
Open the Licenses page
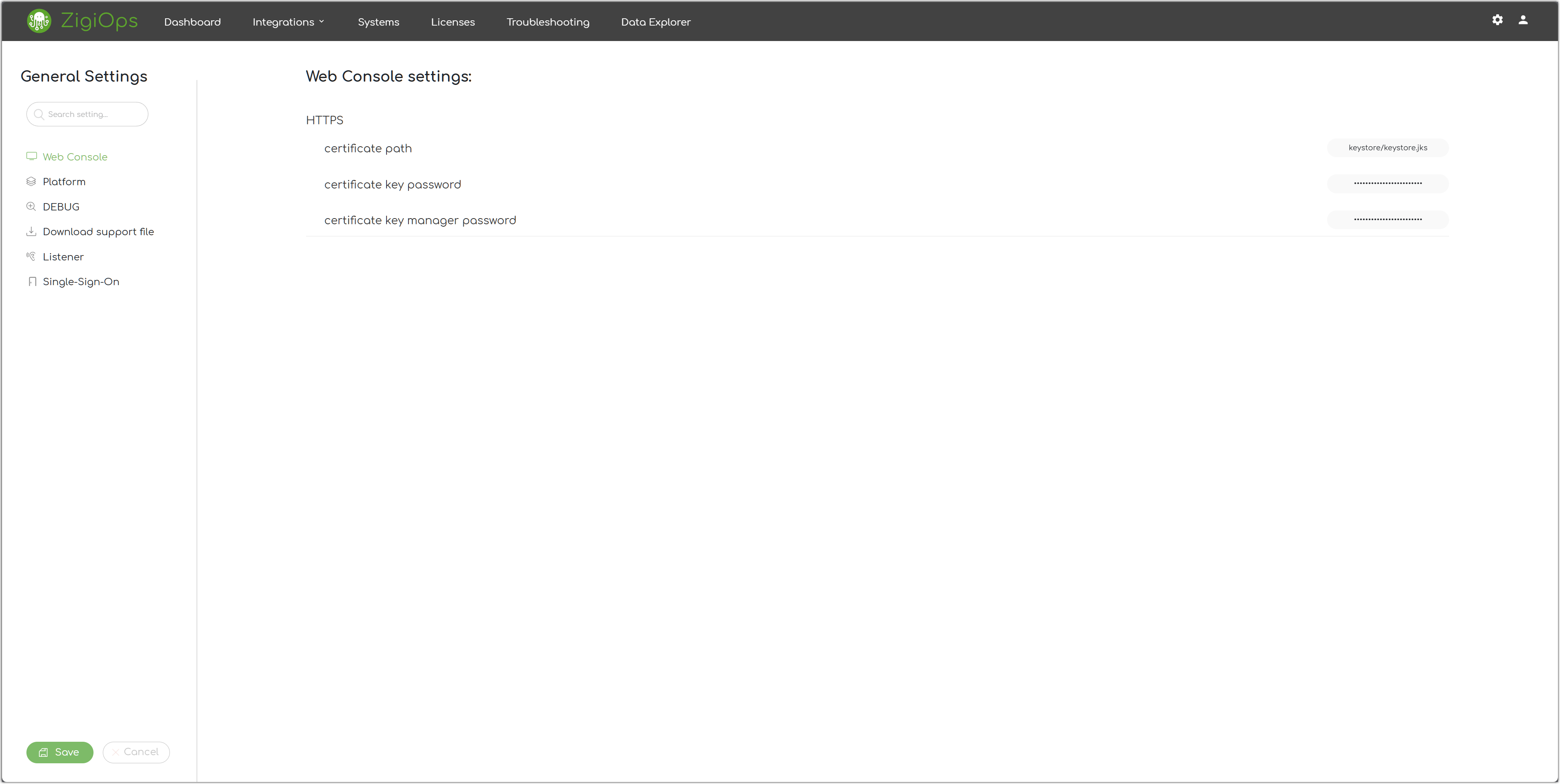452,22
